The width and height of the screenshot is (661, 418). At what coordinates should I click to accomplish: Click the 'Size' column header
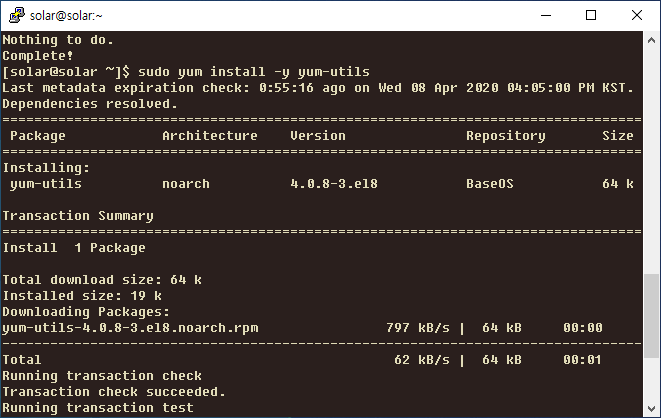(618, 136)
